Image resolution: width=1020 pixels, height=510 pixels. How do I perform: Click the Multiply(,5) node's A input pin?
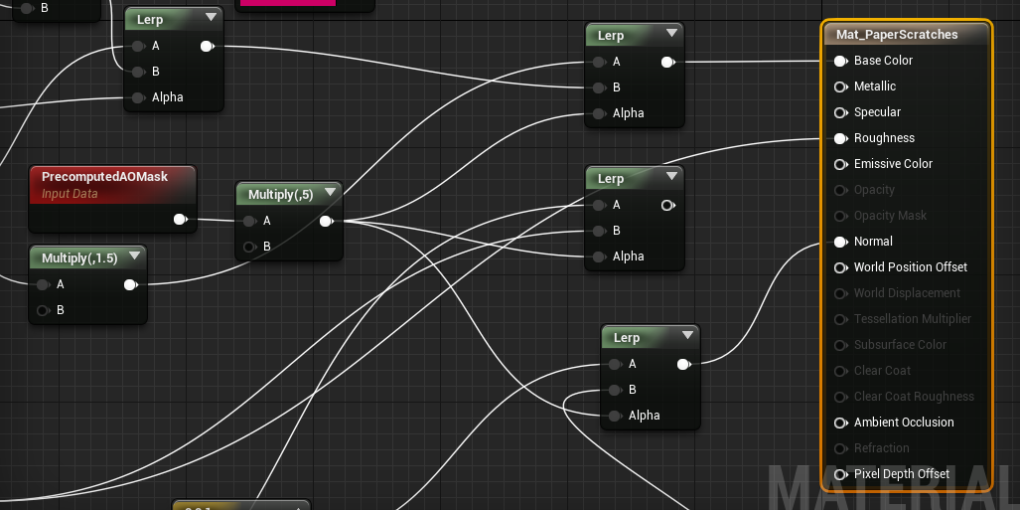pos(248,221)
